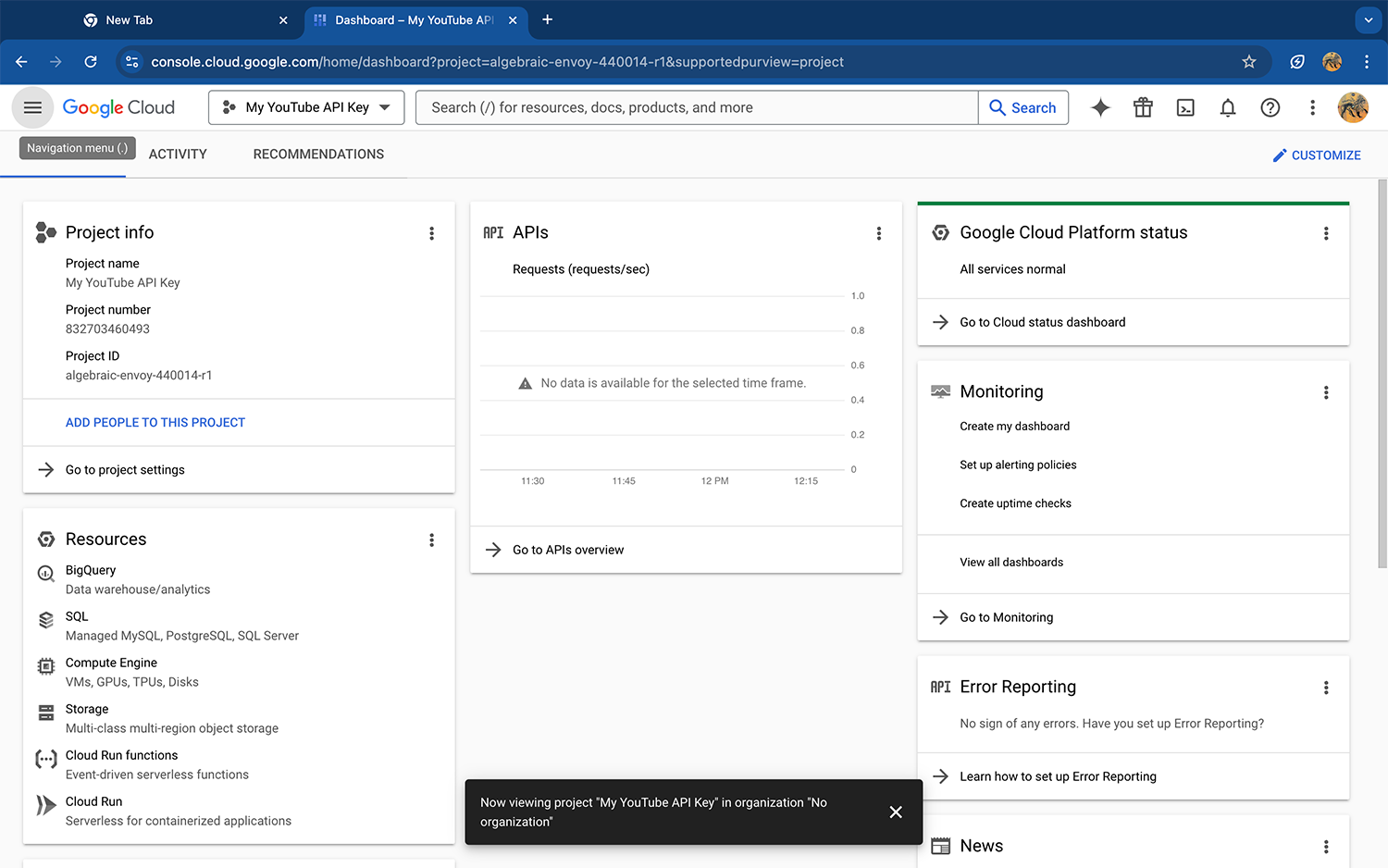
Task: Click the SQL resource icon
Action: pos(45,620)
